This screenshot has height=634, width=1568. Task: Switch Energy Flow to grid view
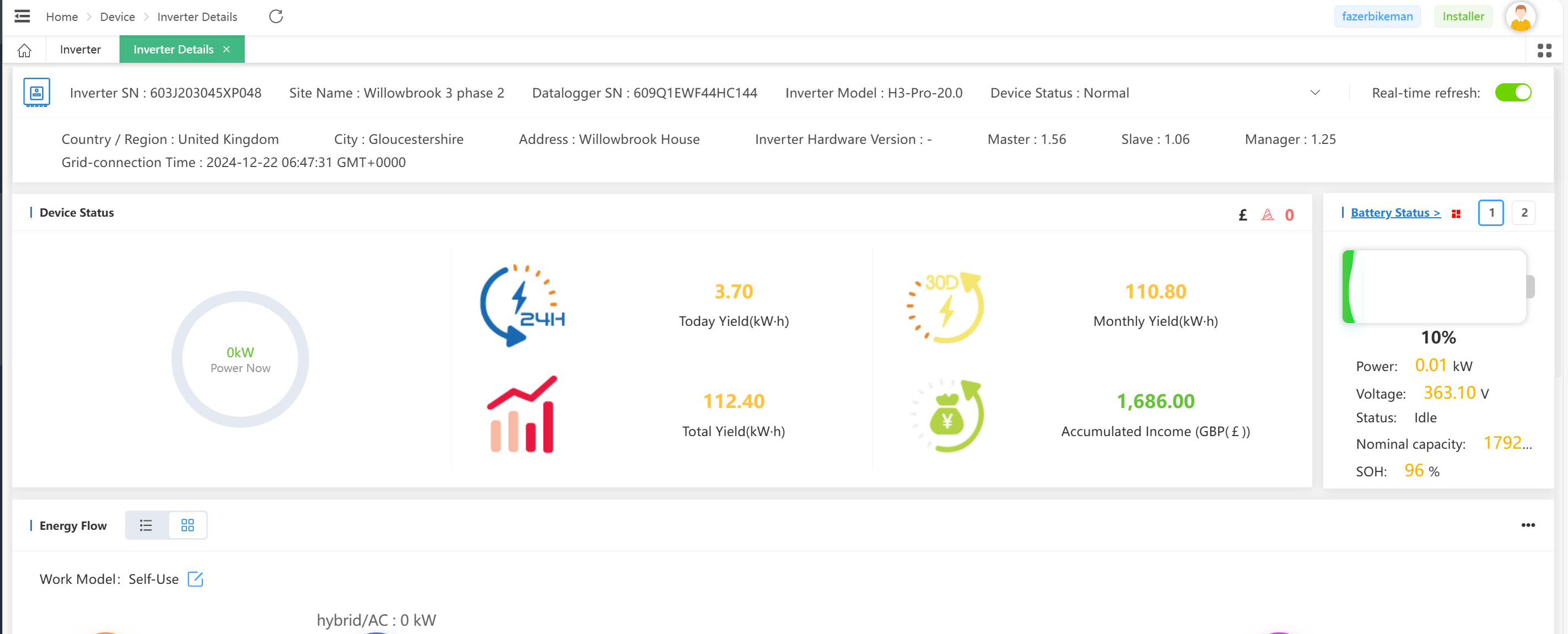point(187,525)
